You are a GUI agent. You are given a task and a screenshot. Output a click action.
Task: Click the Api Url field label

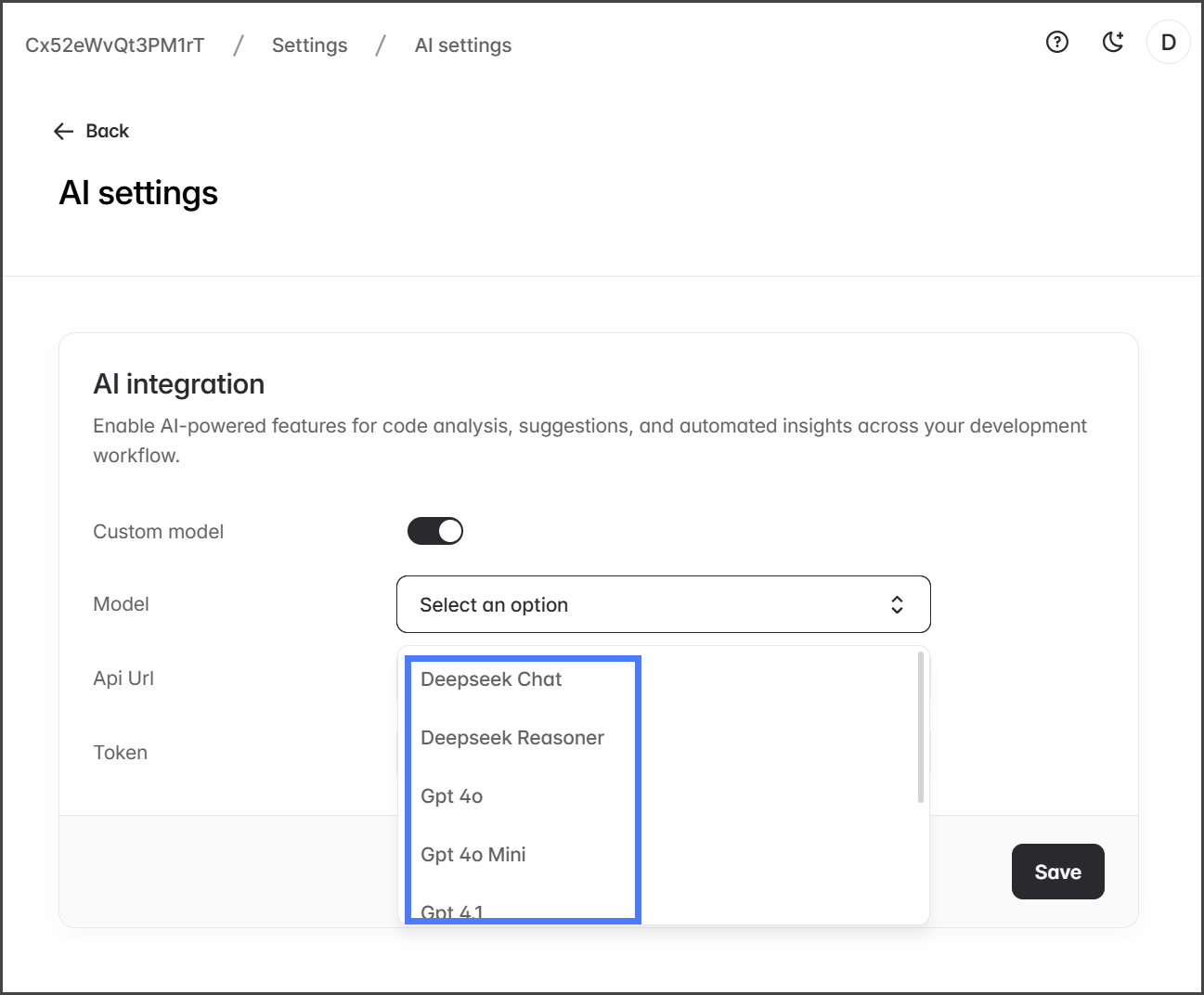[123, 678]
